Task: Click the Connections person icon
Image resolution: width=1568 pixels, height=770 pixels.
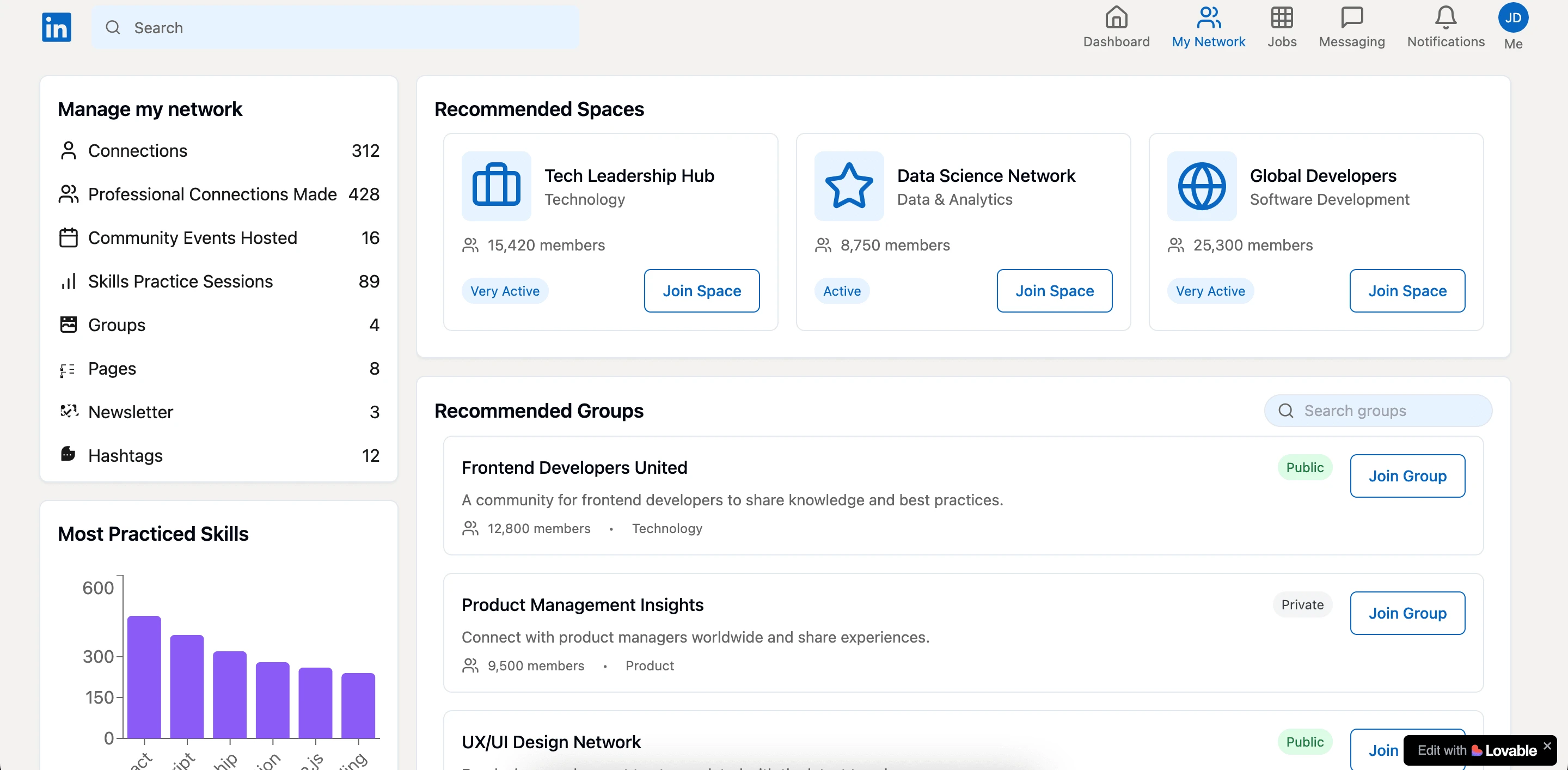Action: click(x=68, y=150)
